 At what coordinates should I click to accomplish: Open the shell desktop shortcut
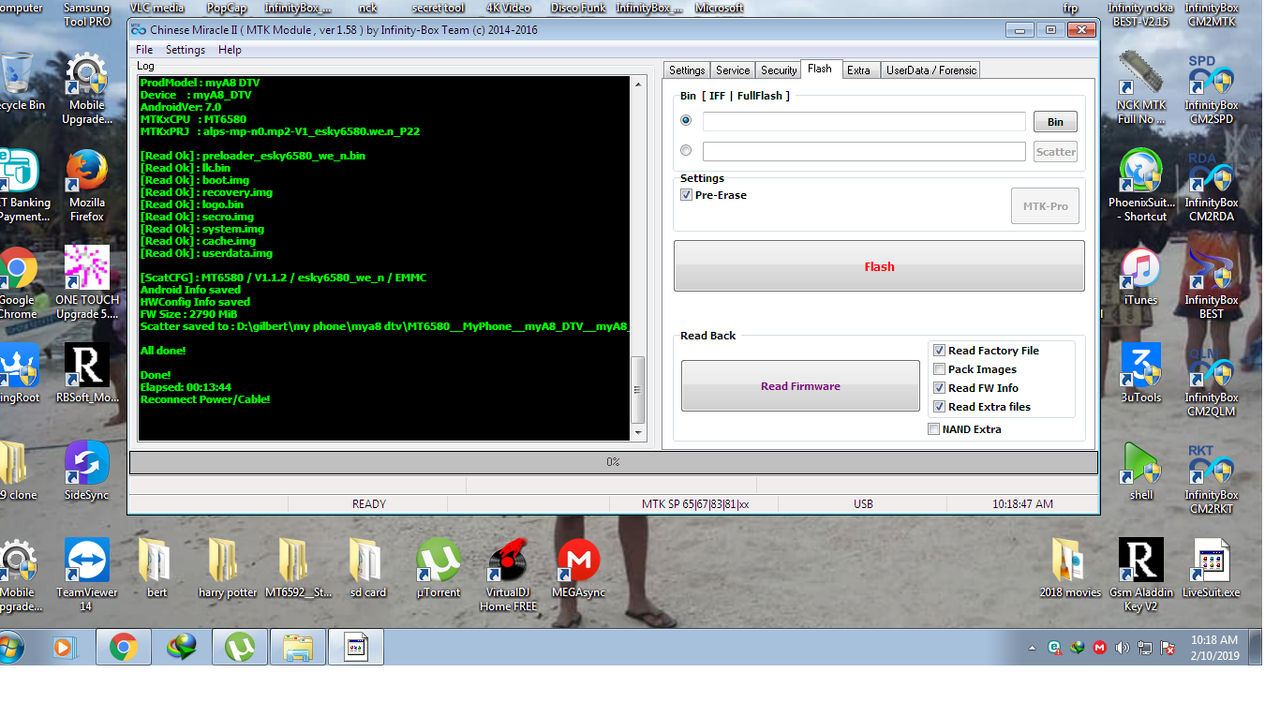tap(1141, 471)
